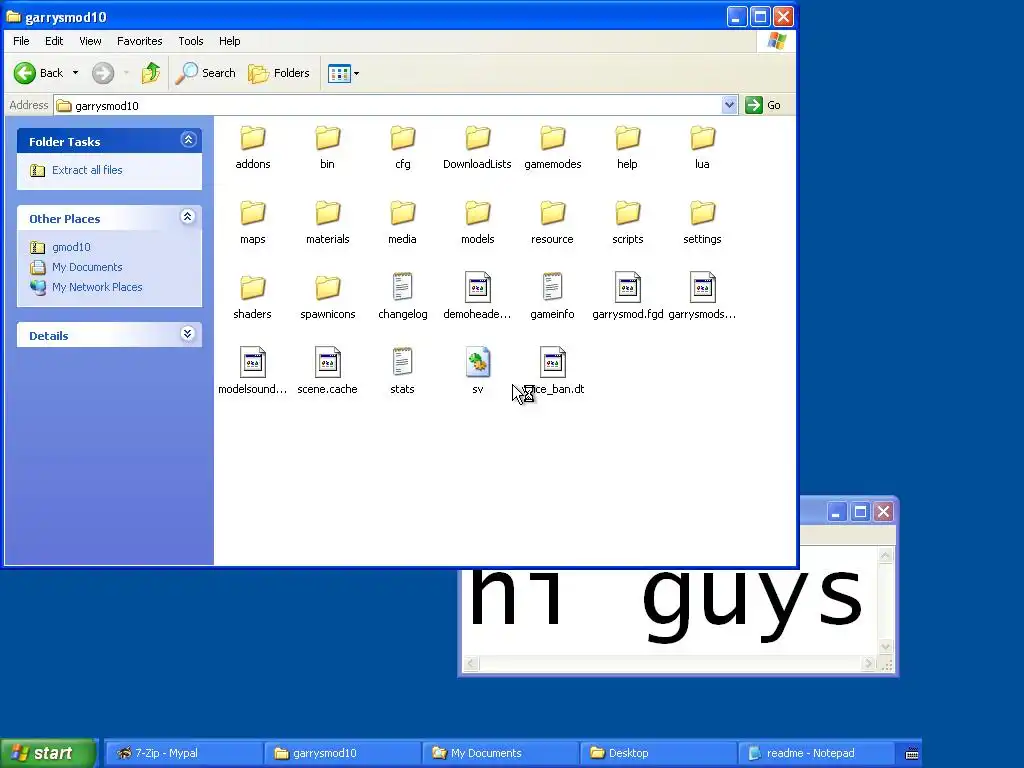Select the demoheader file

(x=477, y=297)
